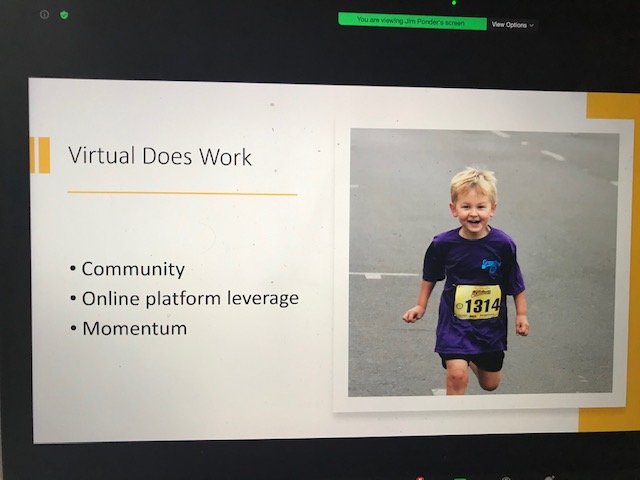Click the race bib number 1314
The image size is (640, 480).
(477, 303)
